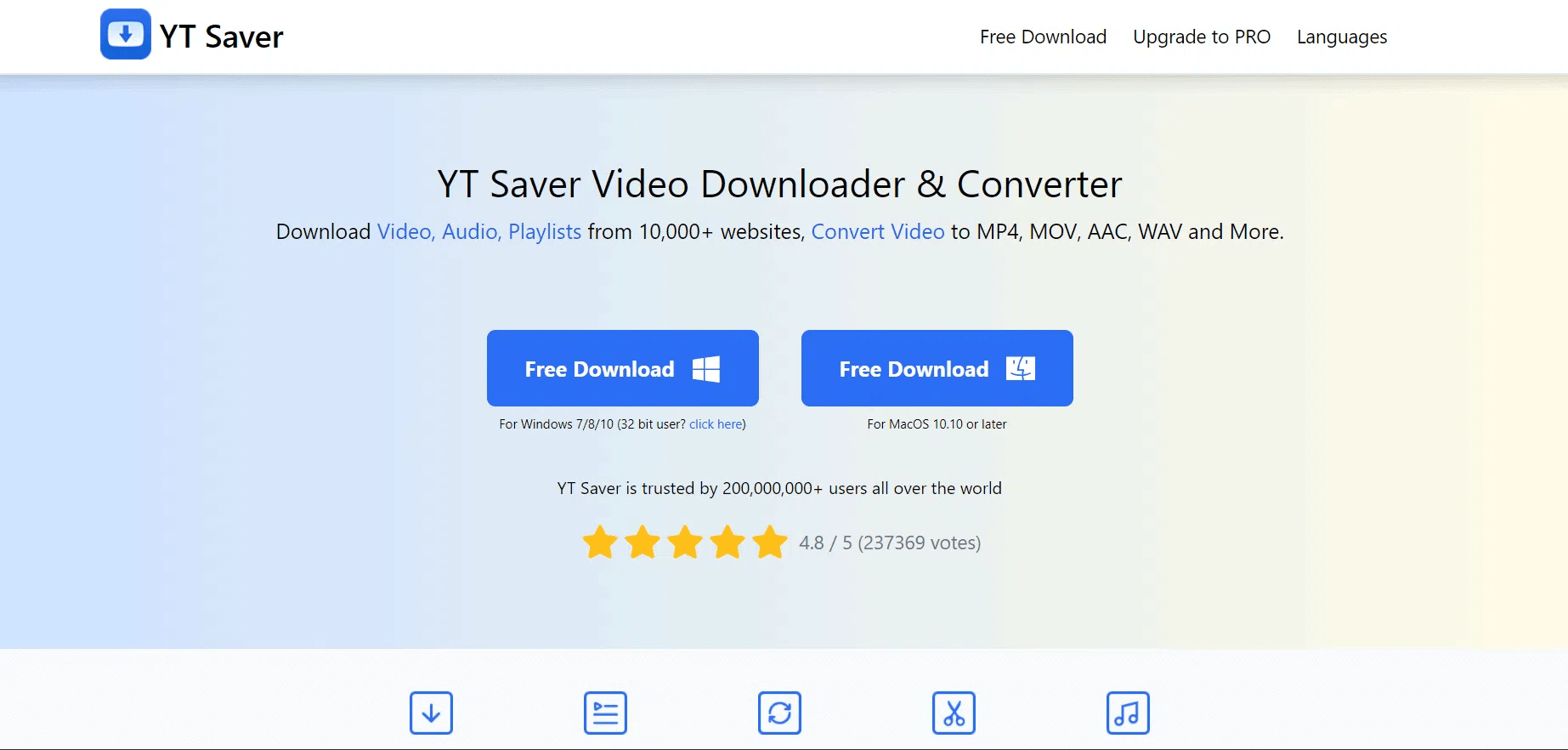Follow the 'click here' 32-bit link

pyautogui.click(x=716, y=423)
